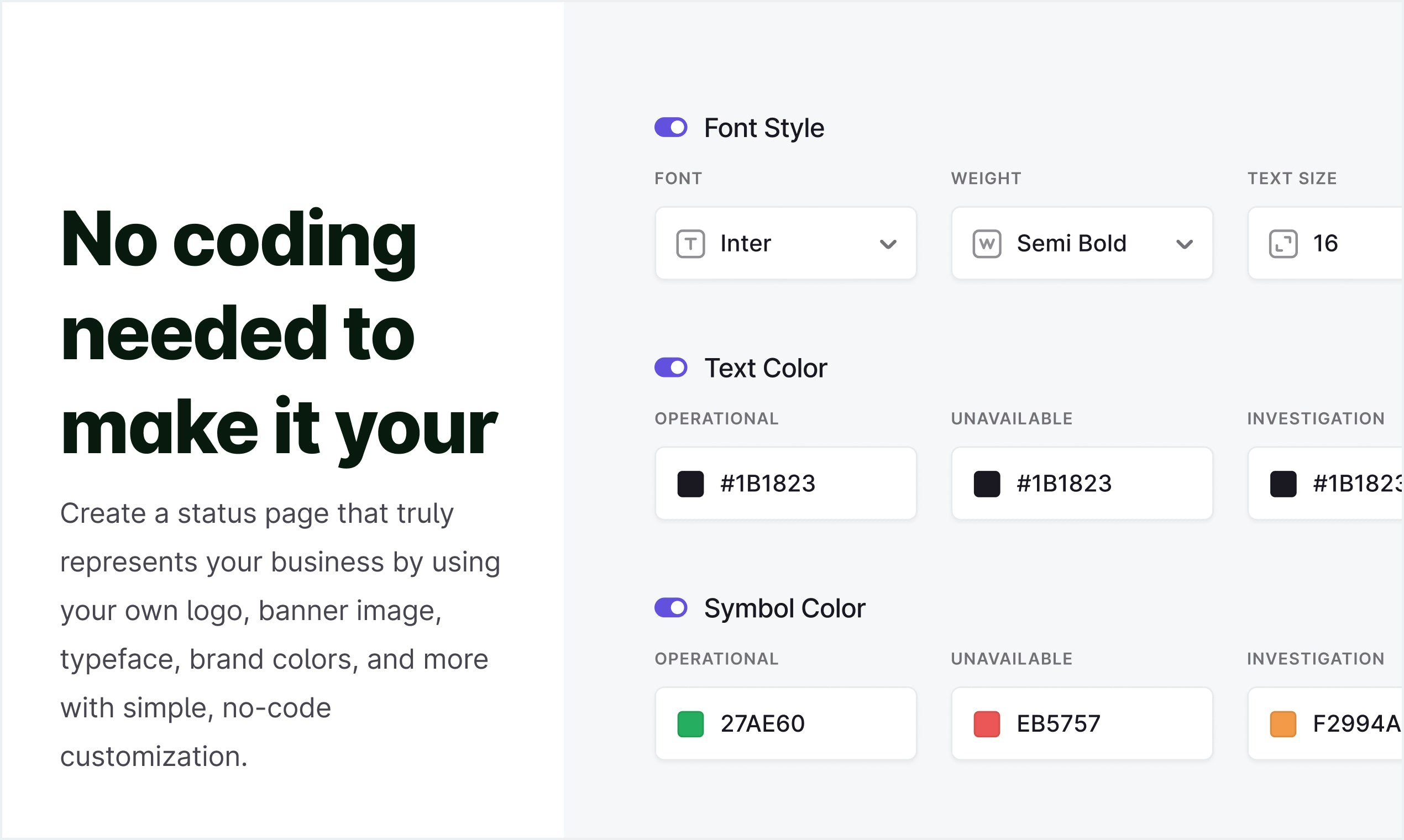Click the Semi Bold dropdown chevron arrow
The width and height of the screenshot is (1404, 840).
pyautogui.click(x=1185, y=244)
